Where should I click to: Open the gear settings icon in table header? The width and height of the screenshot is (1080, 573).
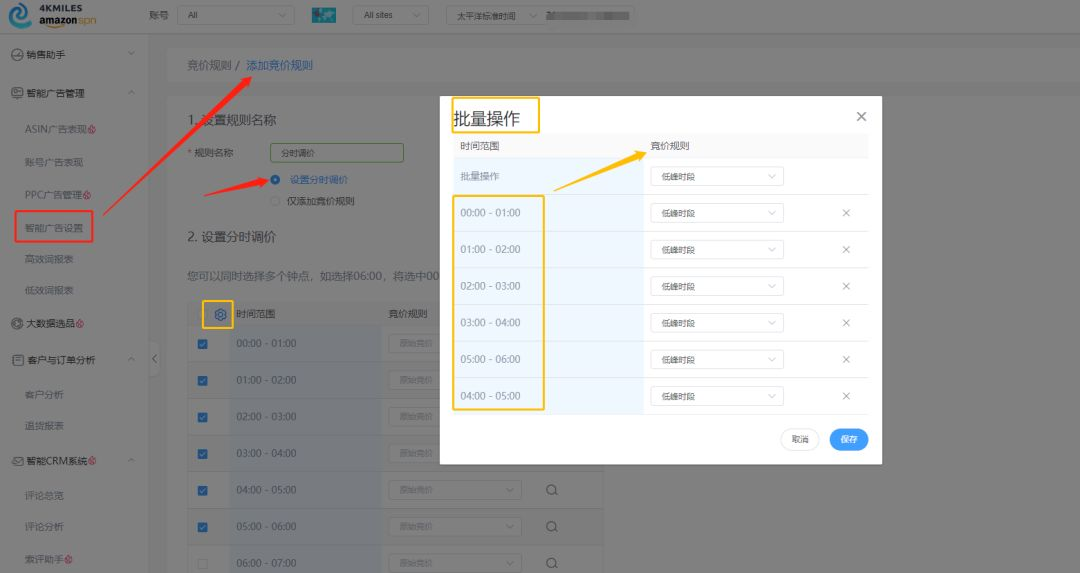pyautogui.click(x=220, y=314)
